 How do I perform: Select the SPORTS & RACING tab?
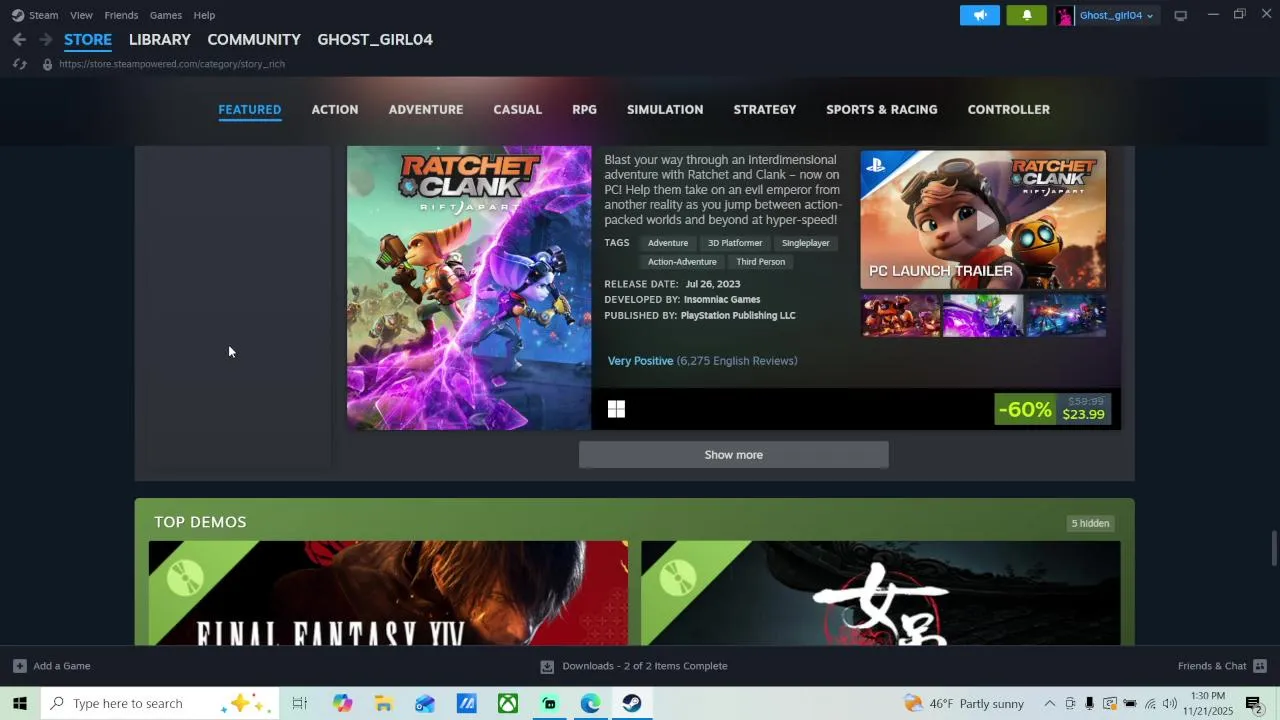[882, 109]
